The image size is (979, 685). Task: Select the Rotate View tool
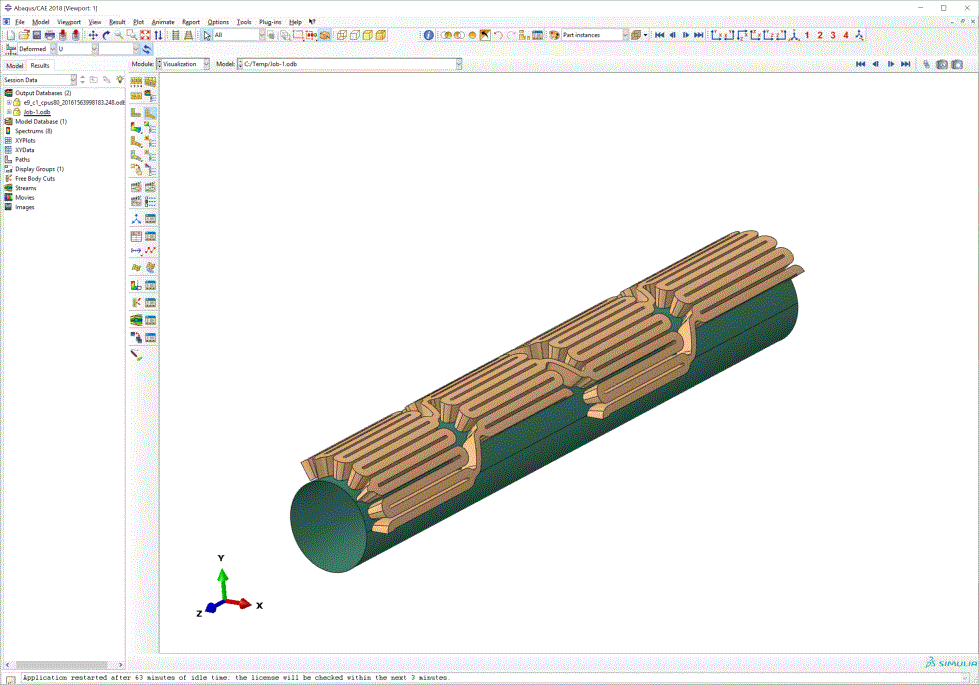pyautogui.click(x=106, y=35)
